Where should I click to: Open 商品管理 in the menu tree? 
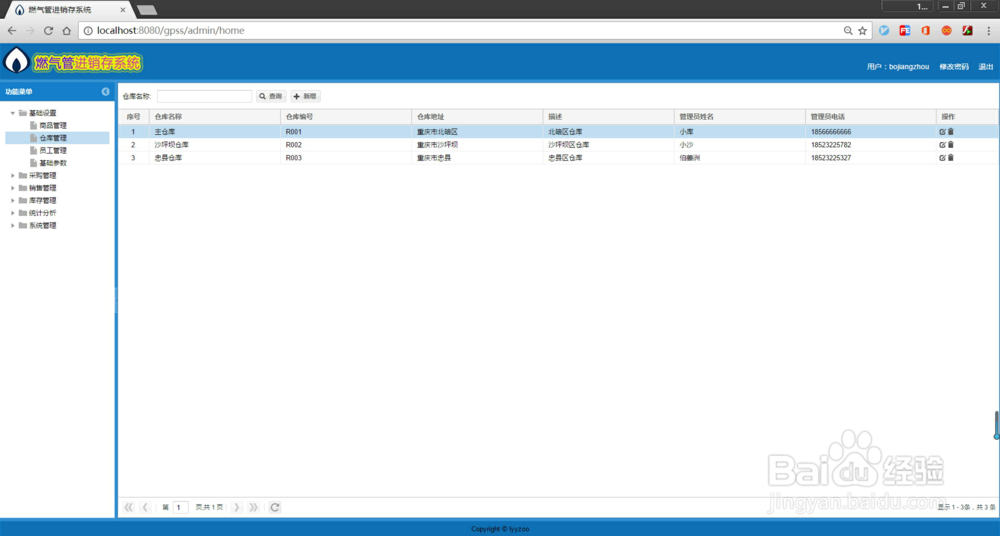pos(53,126)
